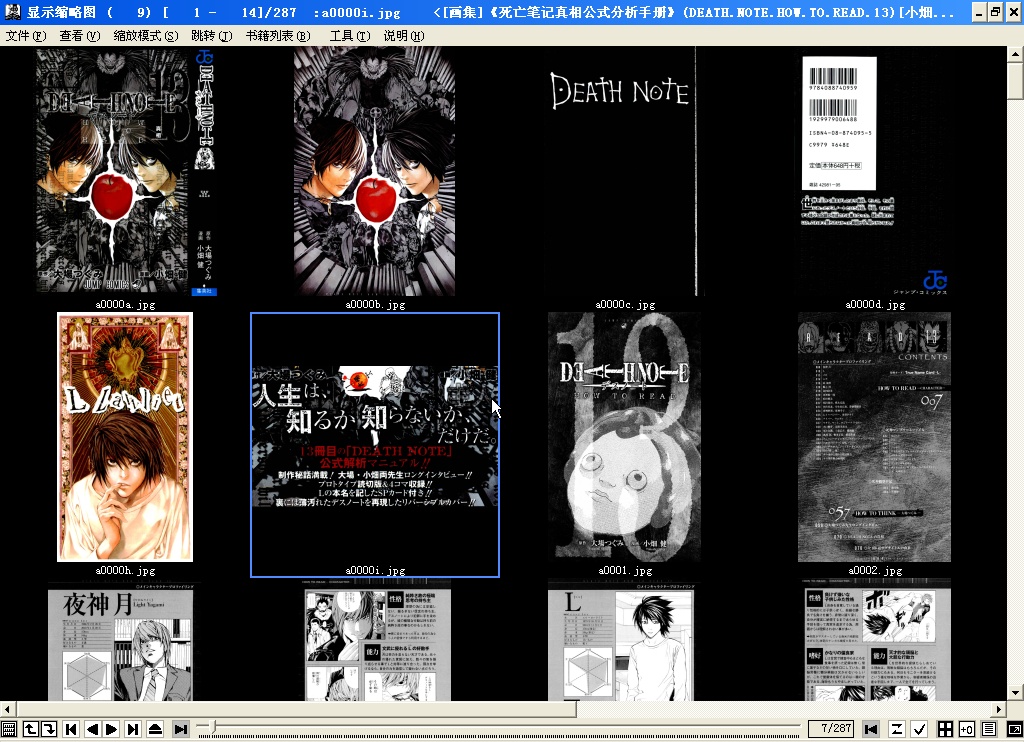Click the a0001.jpg filename label
This screenshot has width=1024, height=742.
[626, 570]
